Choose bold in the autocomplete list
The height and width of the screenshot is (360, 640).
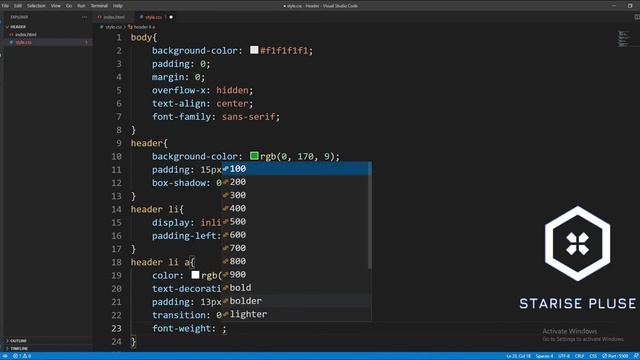(296, 288)
